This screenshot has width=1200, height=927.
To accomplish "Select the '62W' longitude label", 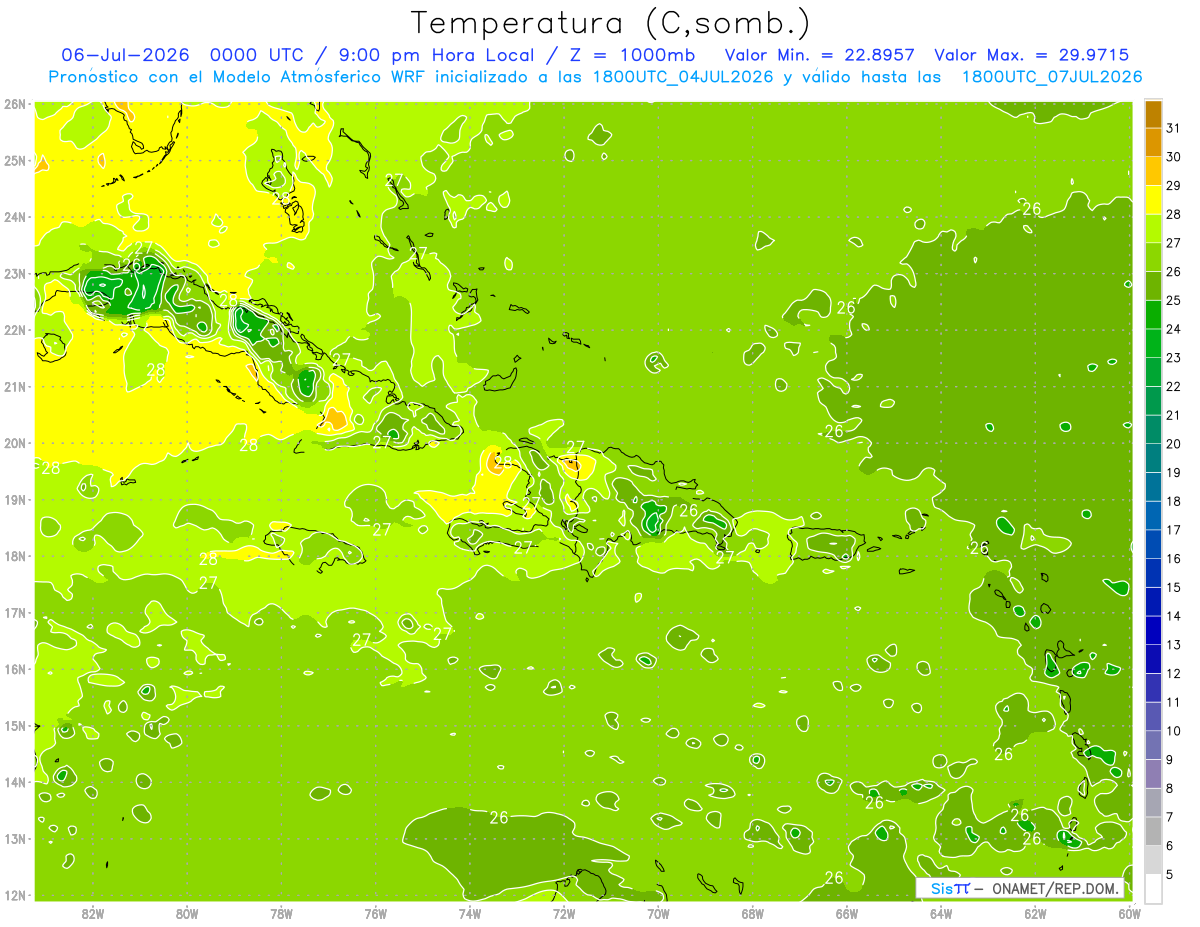I will click(1035, 913).
